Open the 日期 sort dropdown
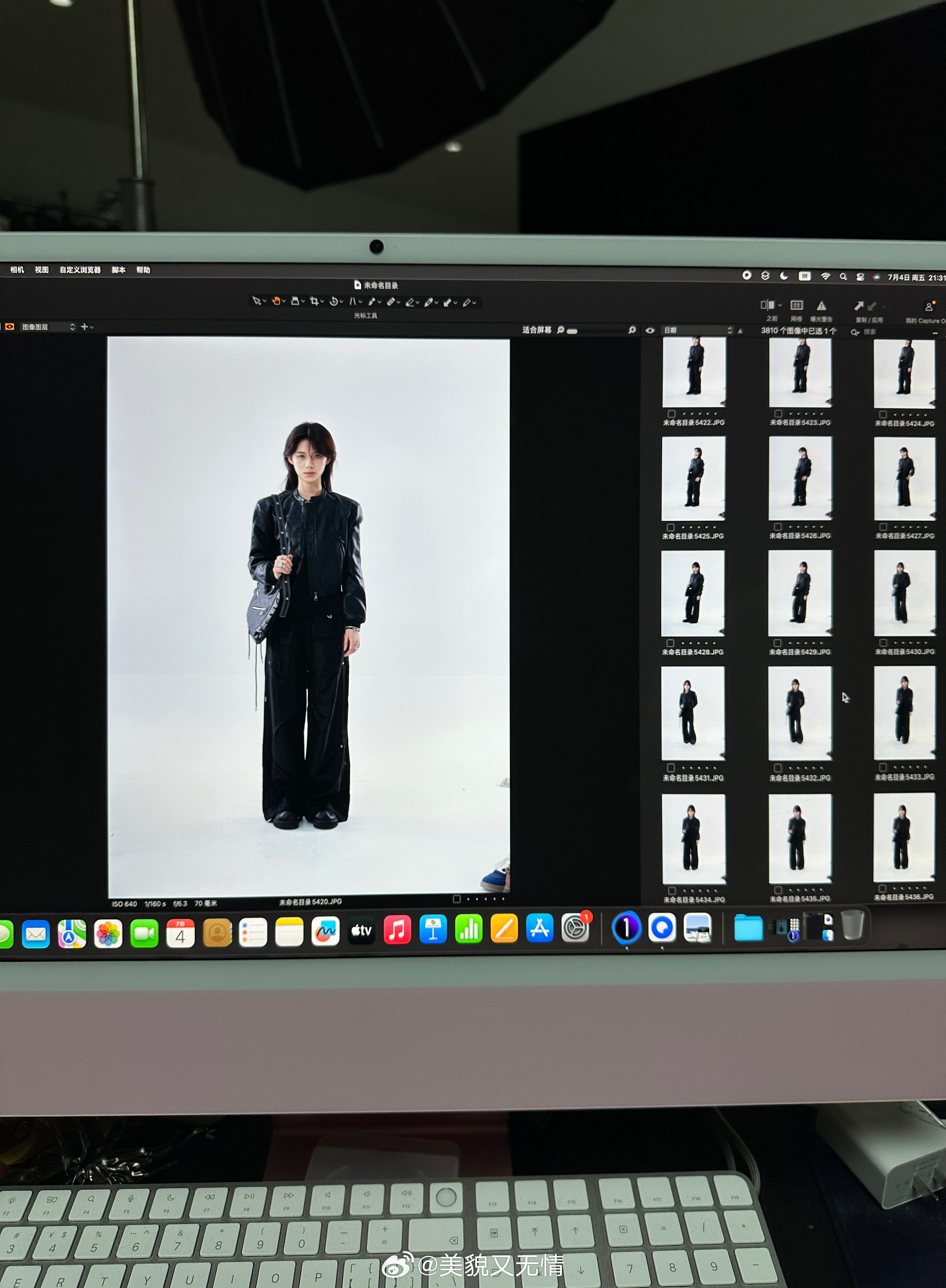This screenshot has height=1288, width=946. pos(698,330)
